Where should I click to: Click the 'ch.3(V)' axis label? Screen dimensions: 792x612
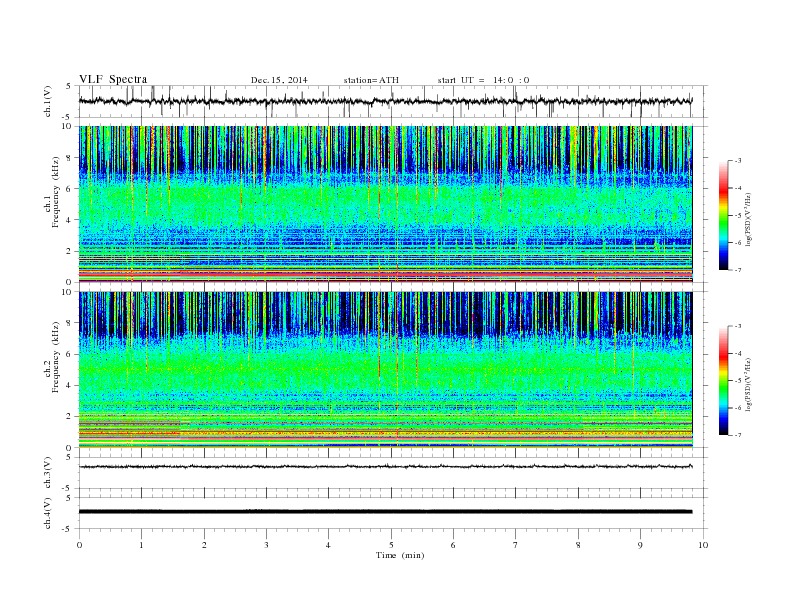tap(48, 473)
